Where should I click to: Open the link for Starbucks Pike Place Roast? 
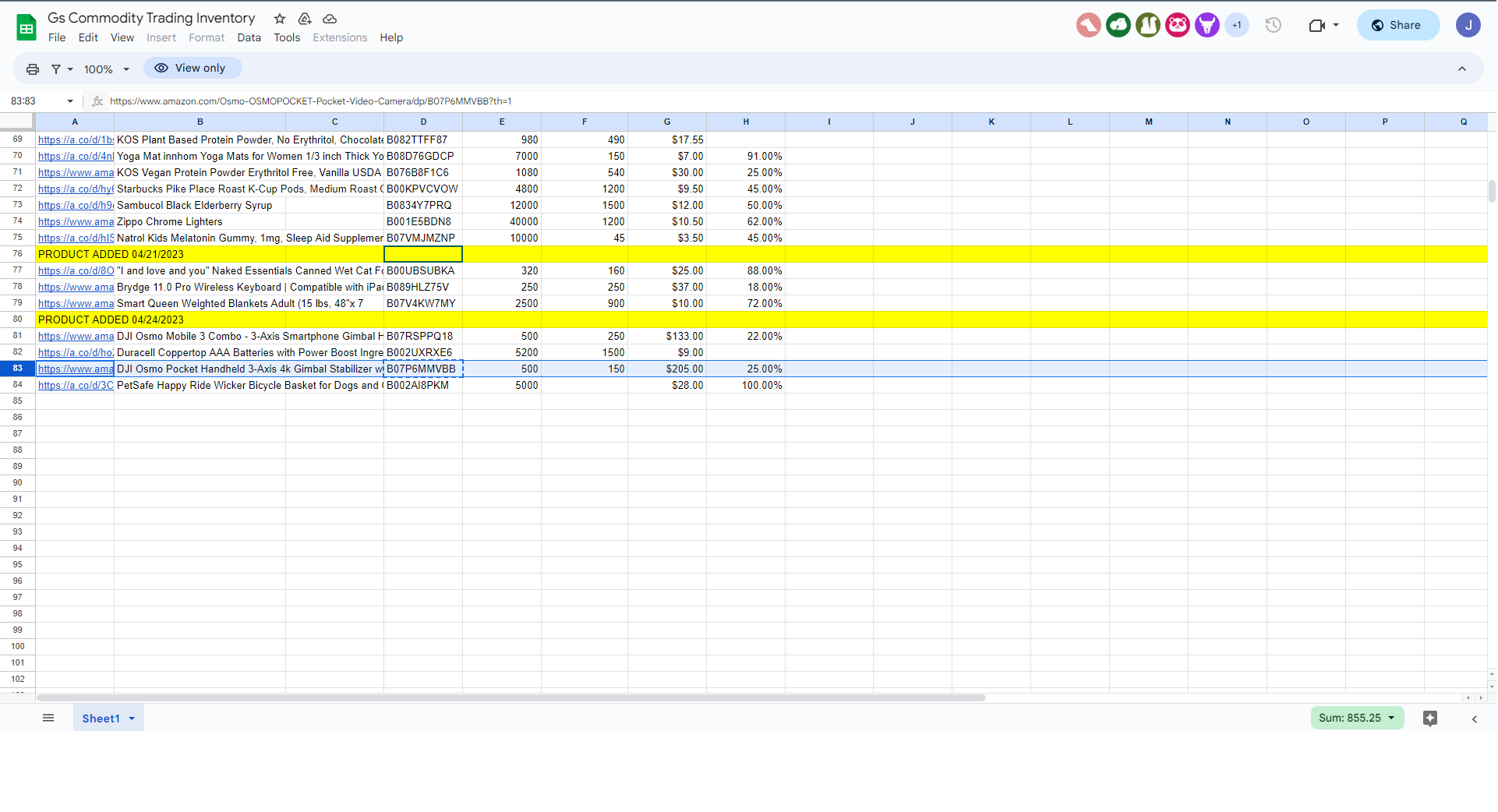(x=76, y=189)
